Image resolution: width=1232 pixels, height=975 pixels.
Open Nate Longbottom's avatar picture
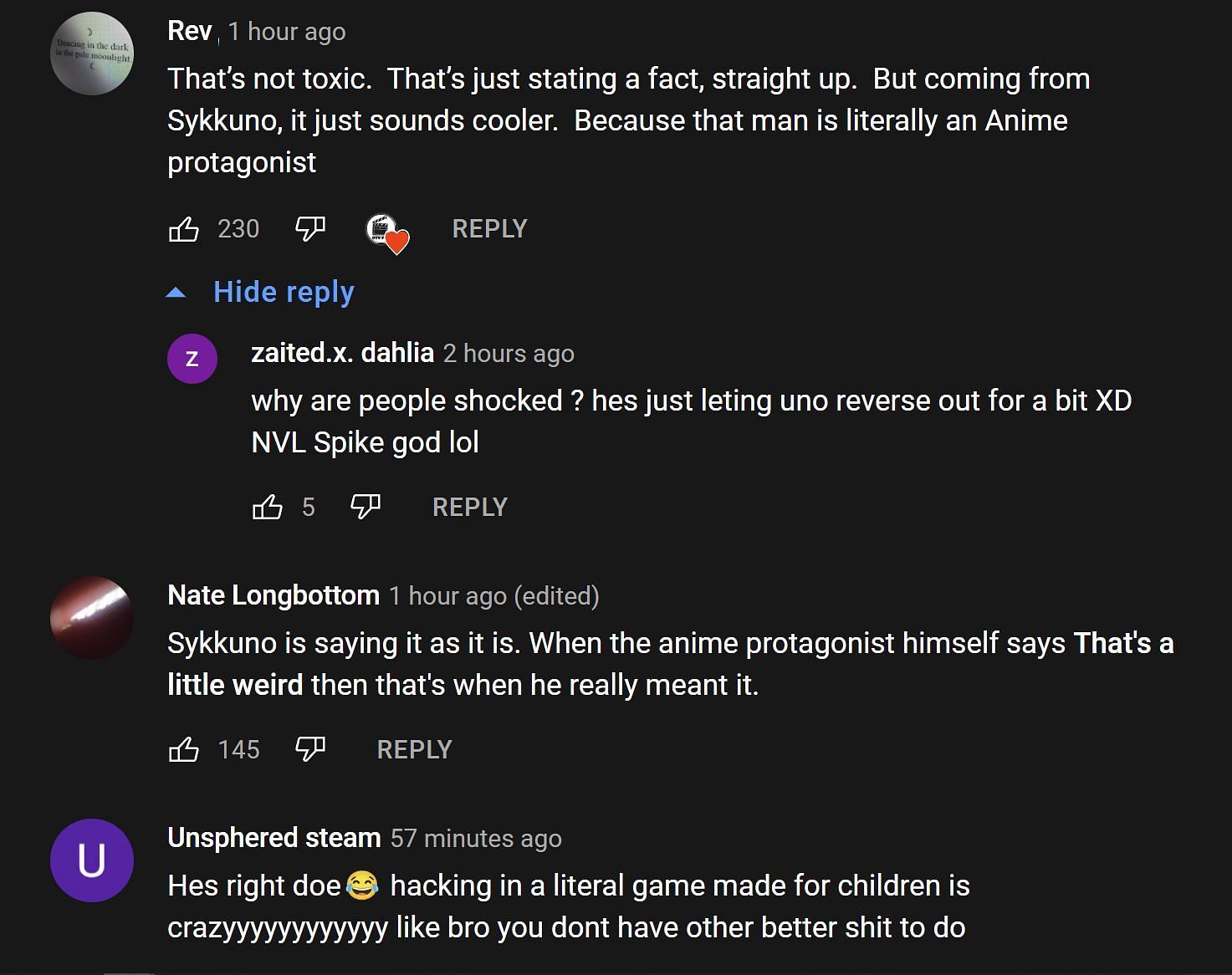click(x=92, y=617)
